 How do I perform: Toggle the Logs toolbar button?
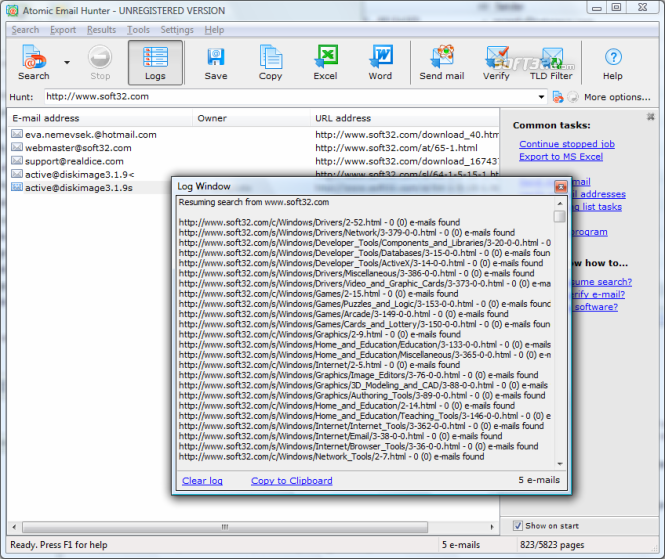[x=155, y=63]
